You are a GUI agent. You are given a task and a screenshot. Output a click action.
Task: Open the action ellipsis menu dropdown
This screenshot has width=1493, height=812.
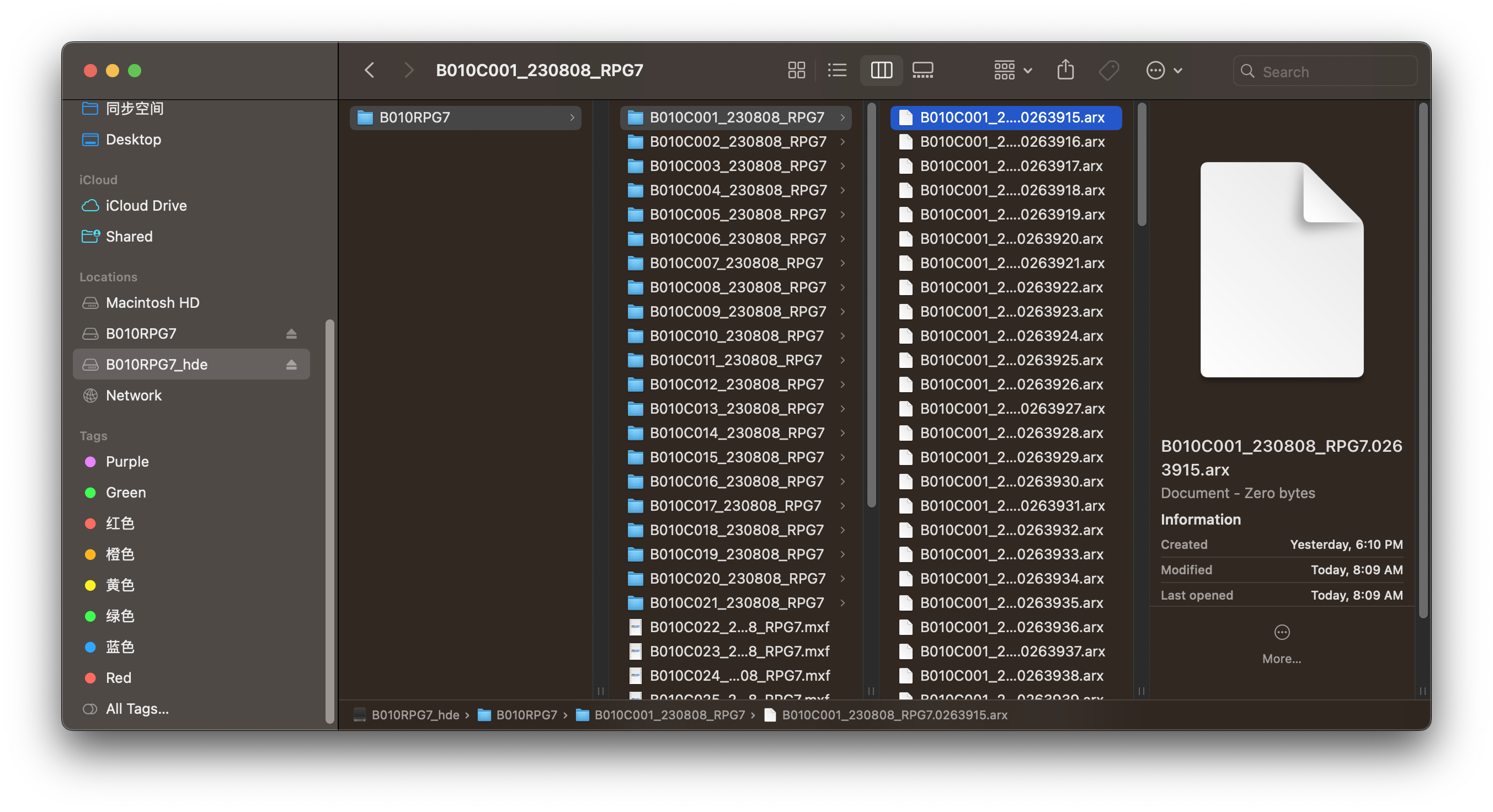pyautogui.click(x=1164, y=71)
